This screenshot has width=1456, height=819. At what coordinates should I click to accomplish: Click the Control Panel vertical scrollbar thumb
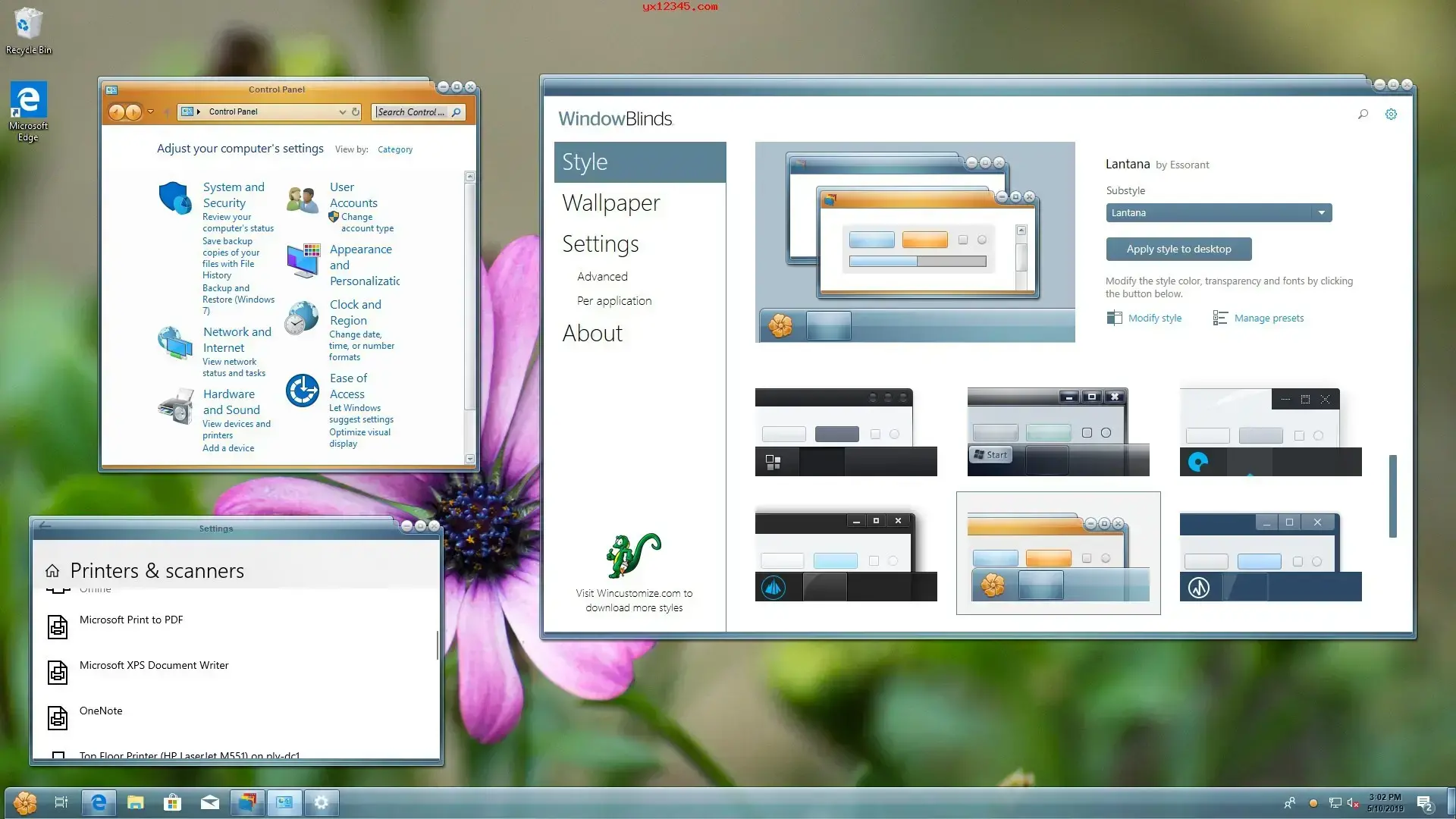469,296
